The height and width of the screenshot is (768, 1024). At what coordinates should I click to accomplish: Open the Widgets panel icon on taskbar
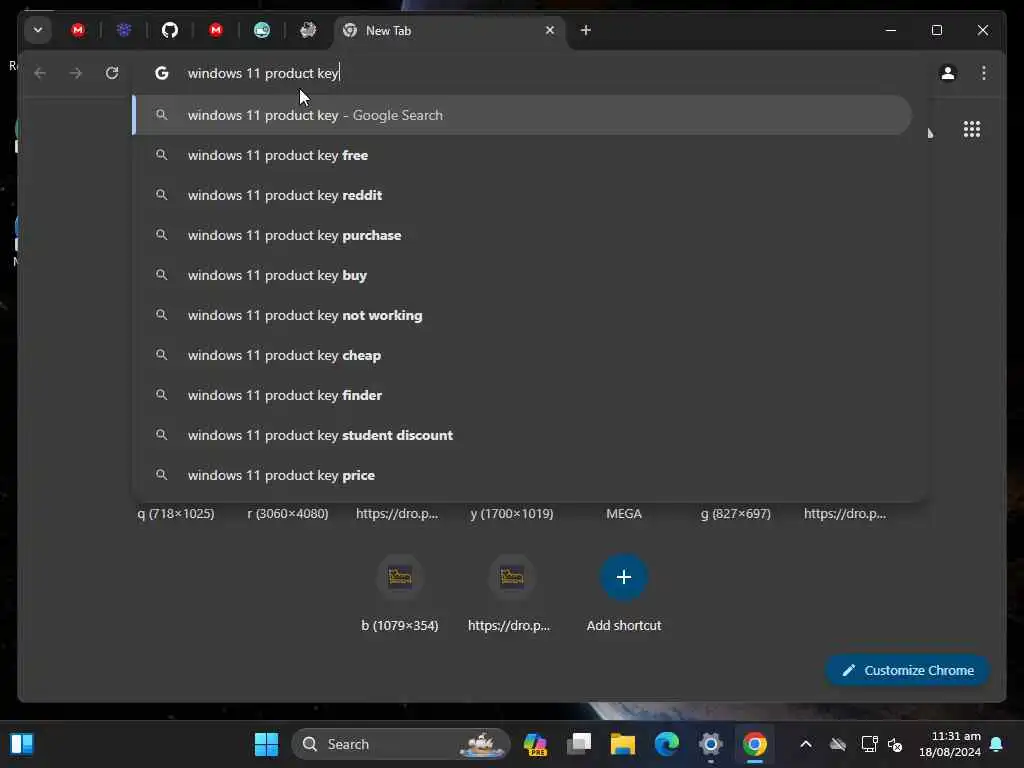coord(22,744)
